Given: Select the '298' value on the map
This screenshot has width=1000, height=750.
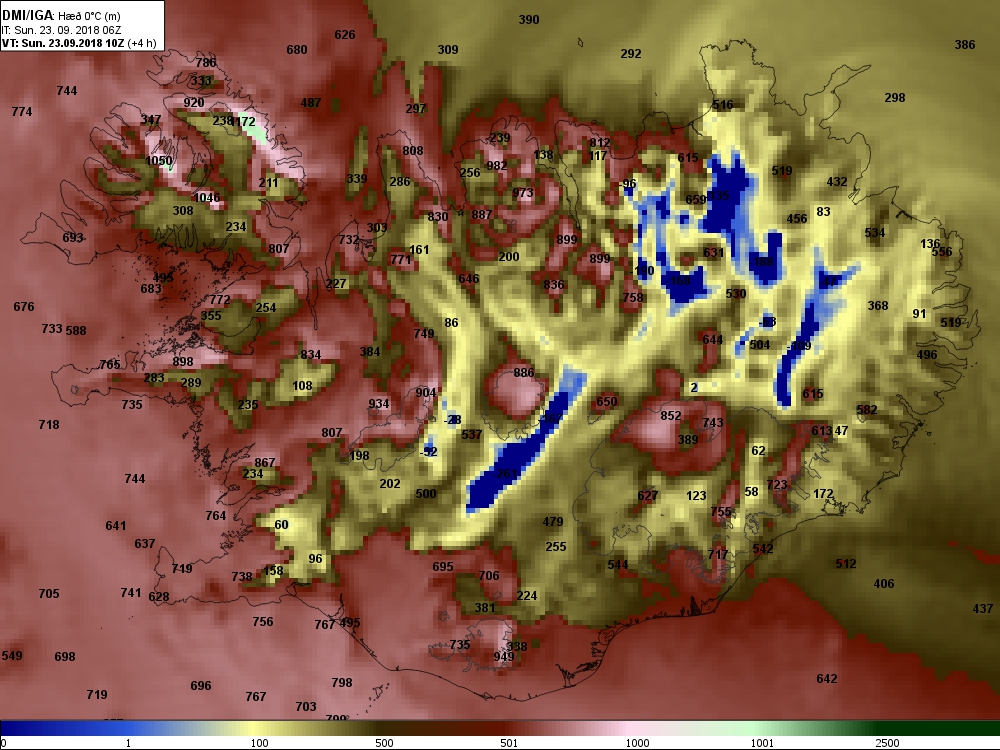Looking at the screenshot, I should pyautogui.click(x=895, y=98).
